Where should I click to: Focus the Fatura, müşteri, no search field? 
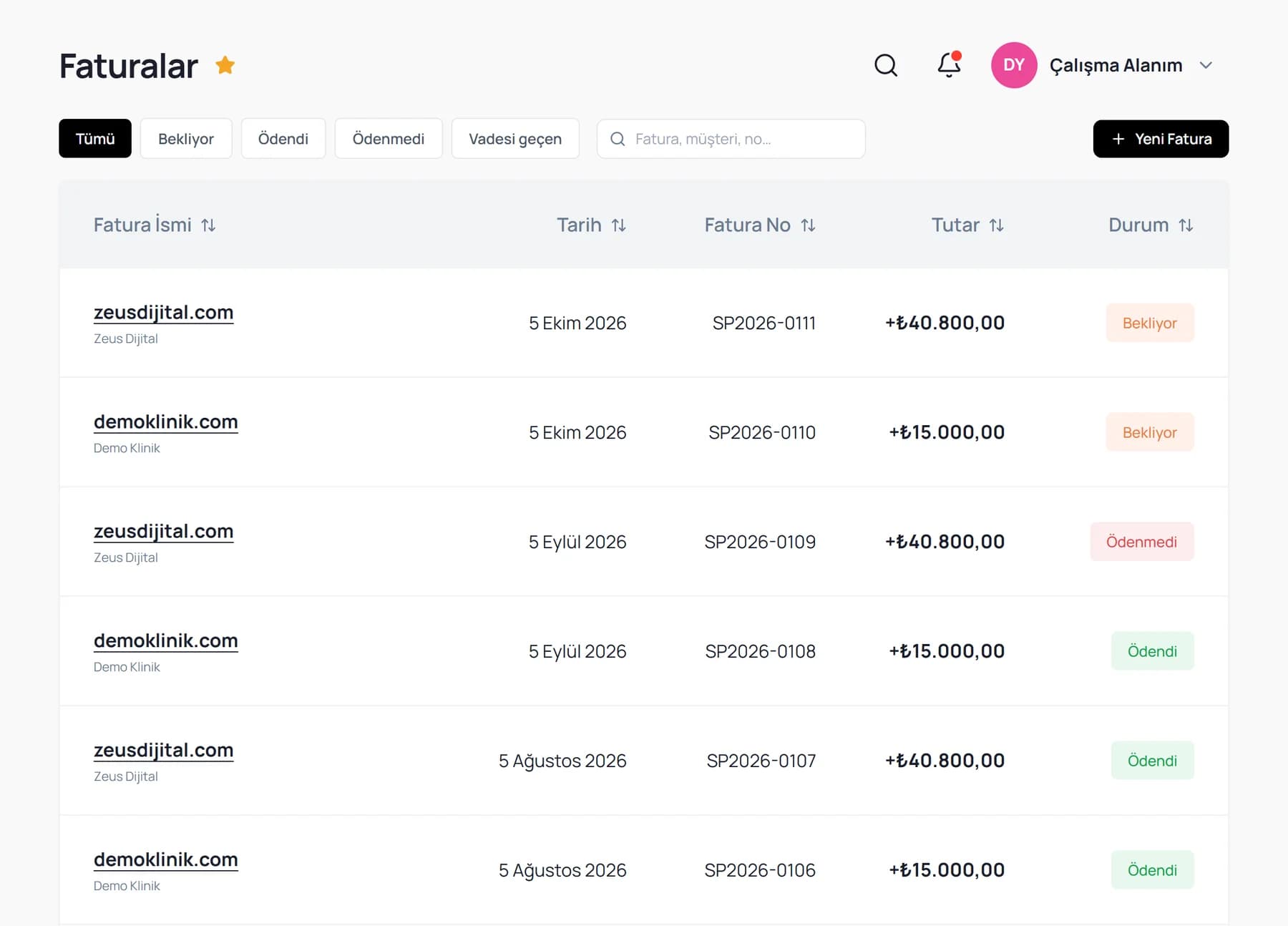click(731, 139)
